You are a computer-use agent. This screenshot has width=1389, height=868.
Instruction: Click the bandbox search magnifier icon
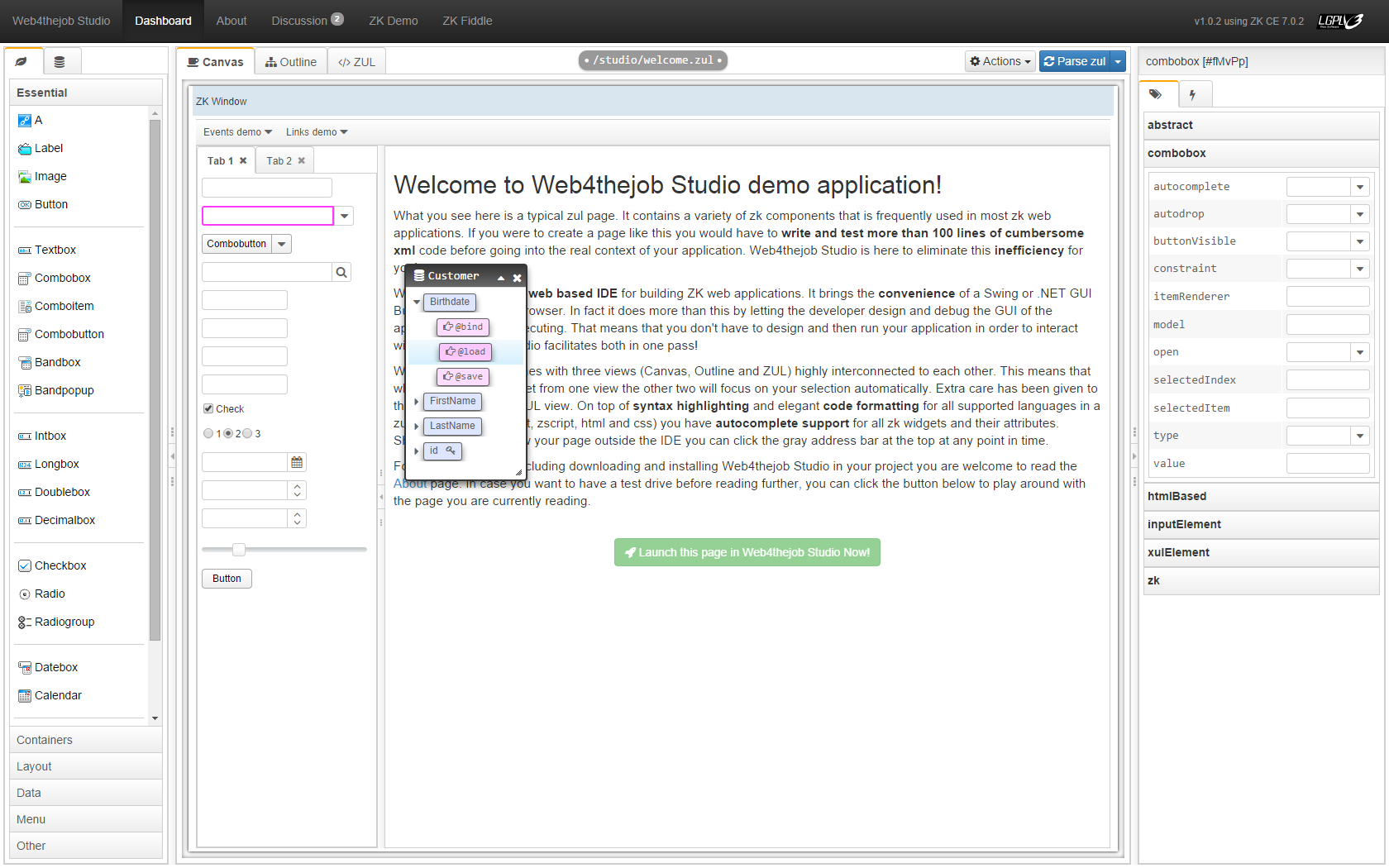click(341, 272)
